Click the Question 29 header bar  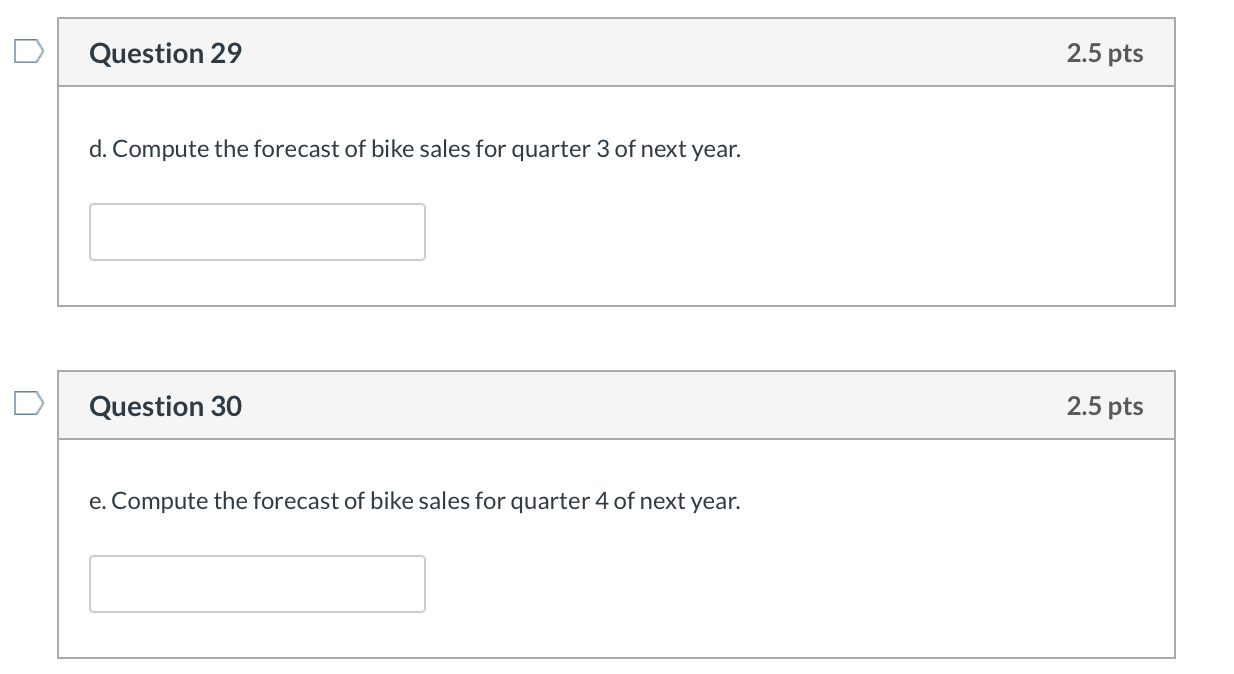coord(617,52)
